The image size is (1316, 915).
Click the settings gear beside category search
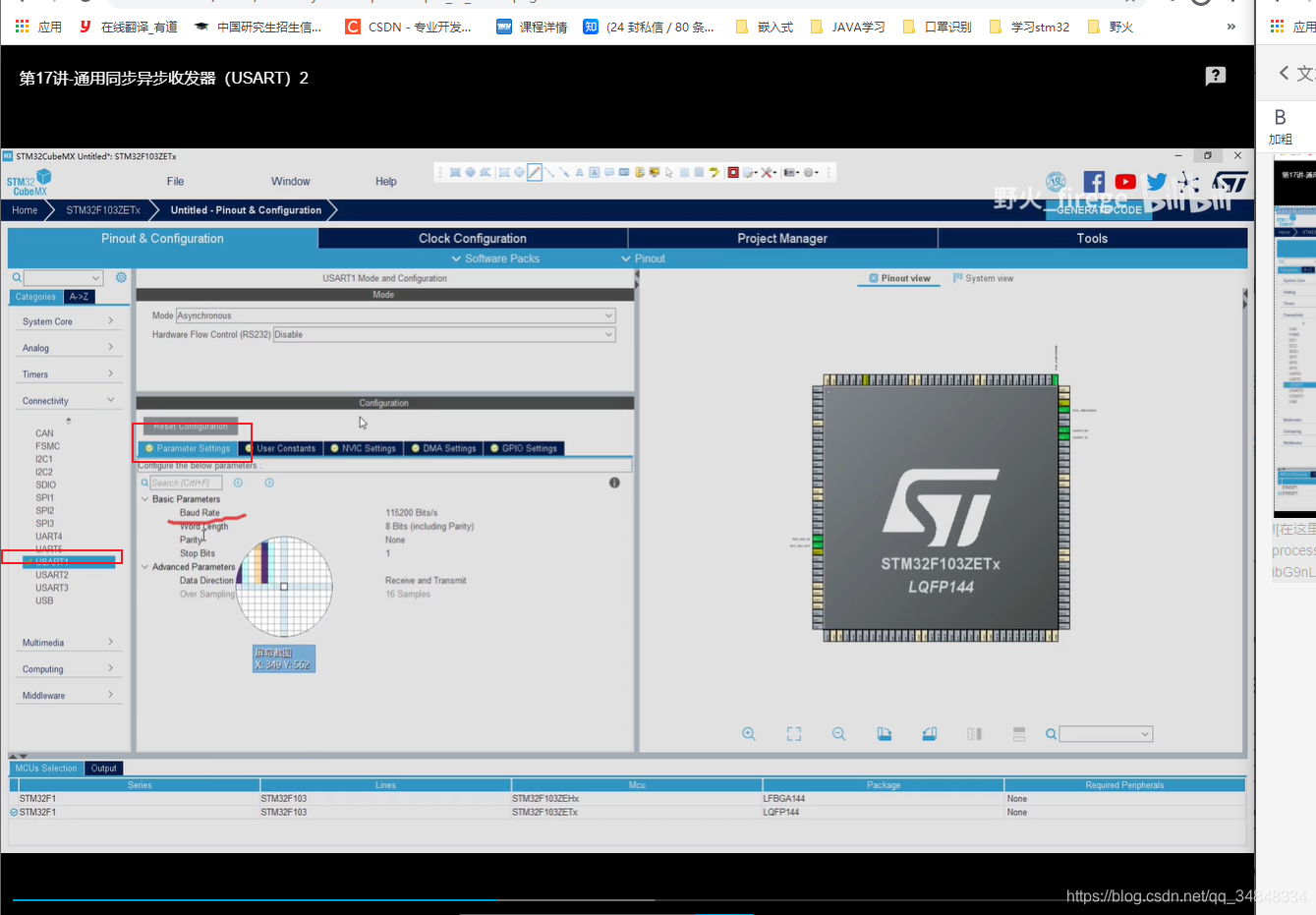[121, 278]
